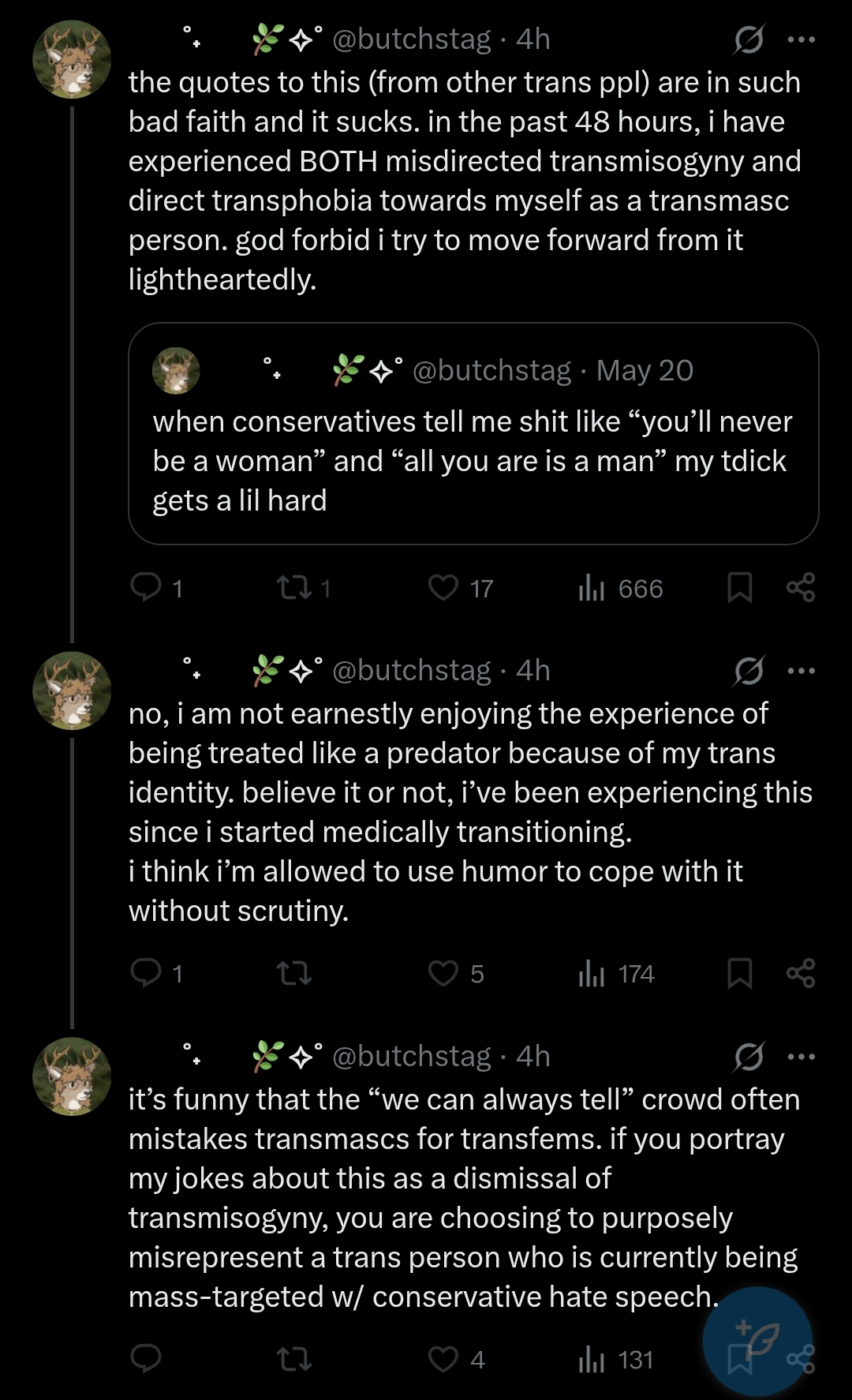The width and height of the screenshot is (852, 1400).
Task: Tap the deer avatar of second tweet
Action: pos(72,691)
